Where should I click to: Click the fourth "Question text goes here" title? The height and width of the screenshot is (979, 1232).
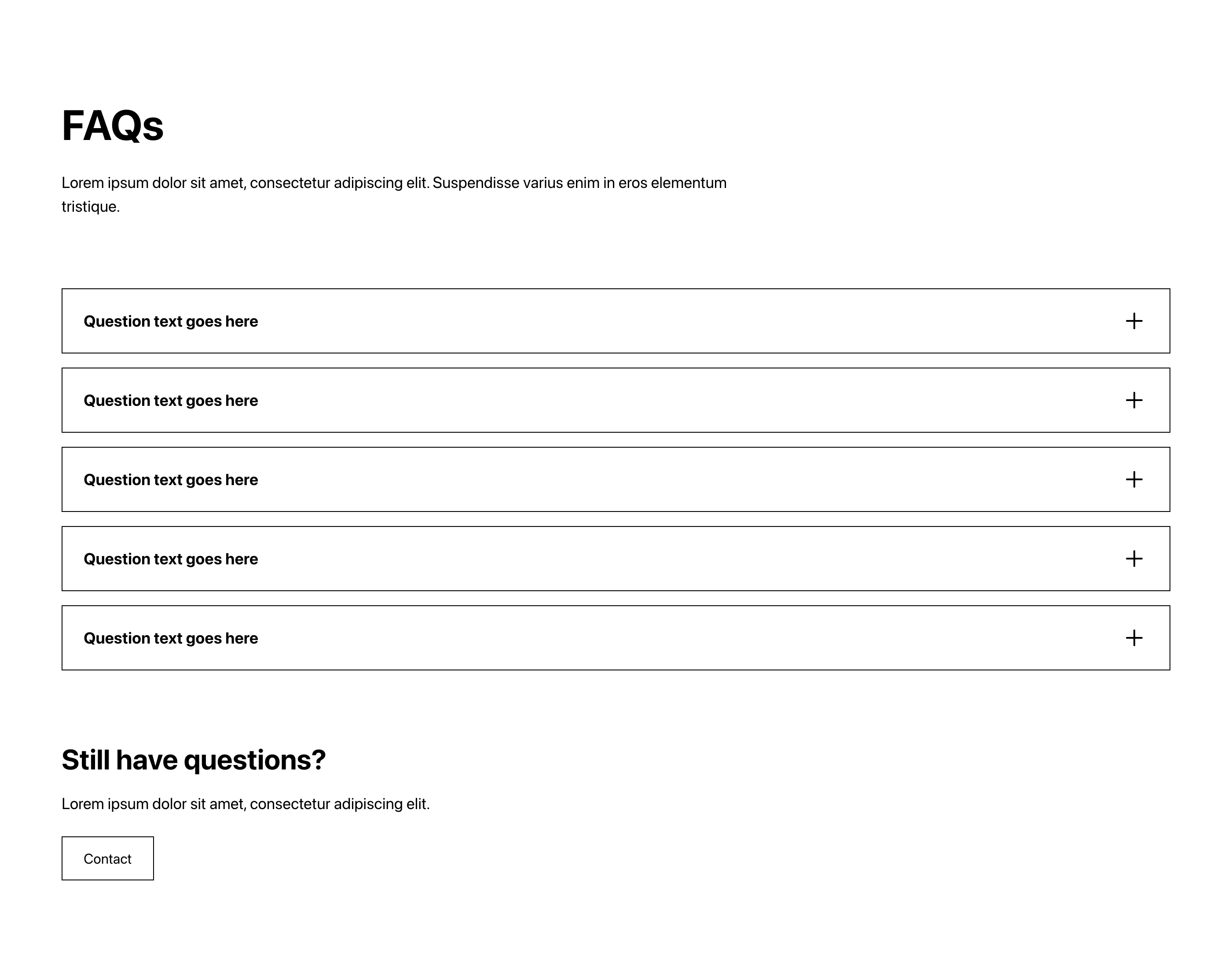point(171,559)
